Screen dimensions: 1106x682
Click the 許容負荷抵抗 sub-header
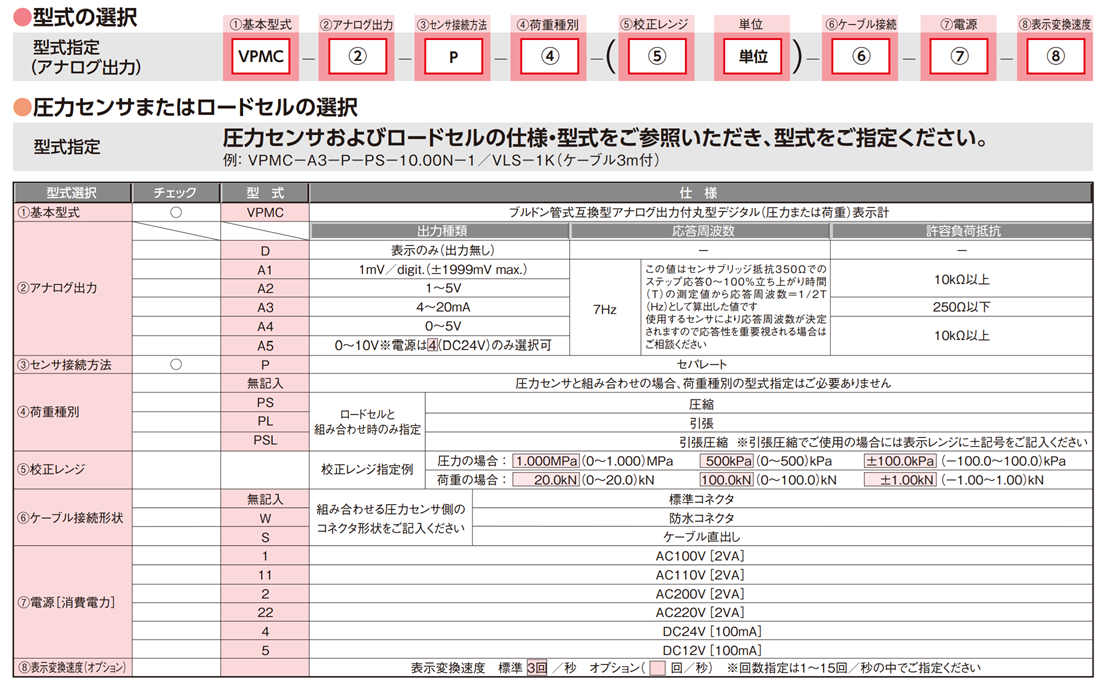click(x=963, y=231)
